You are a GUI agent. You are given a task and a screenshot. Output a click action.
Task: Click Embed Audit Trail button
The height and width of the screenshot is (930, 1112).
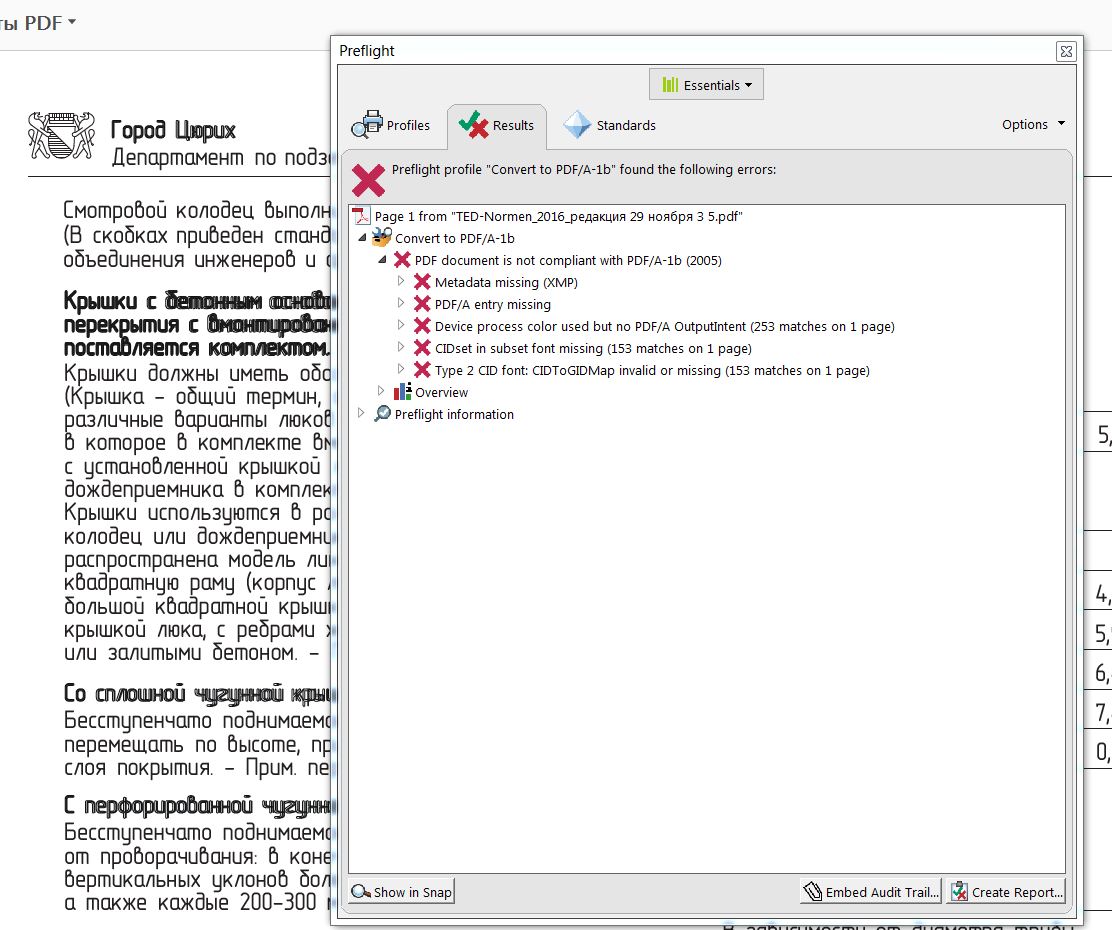[871, 892]
